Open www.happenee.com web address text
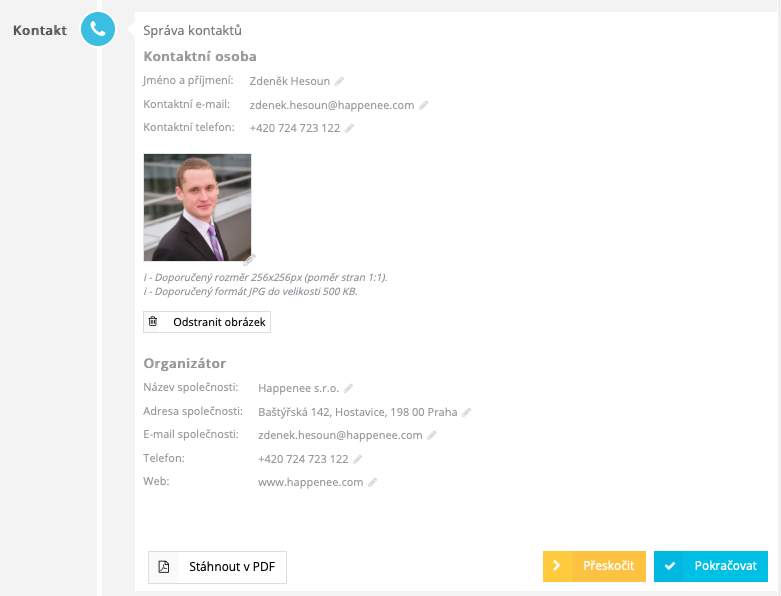 (310, 482)
